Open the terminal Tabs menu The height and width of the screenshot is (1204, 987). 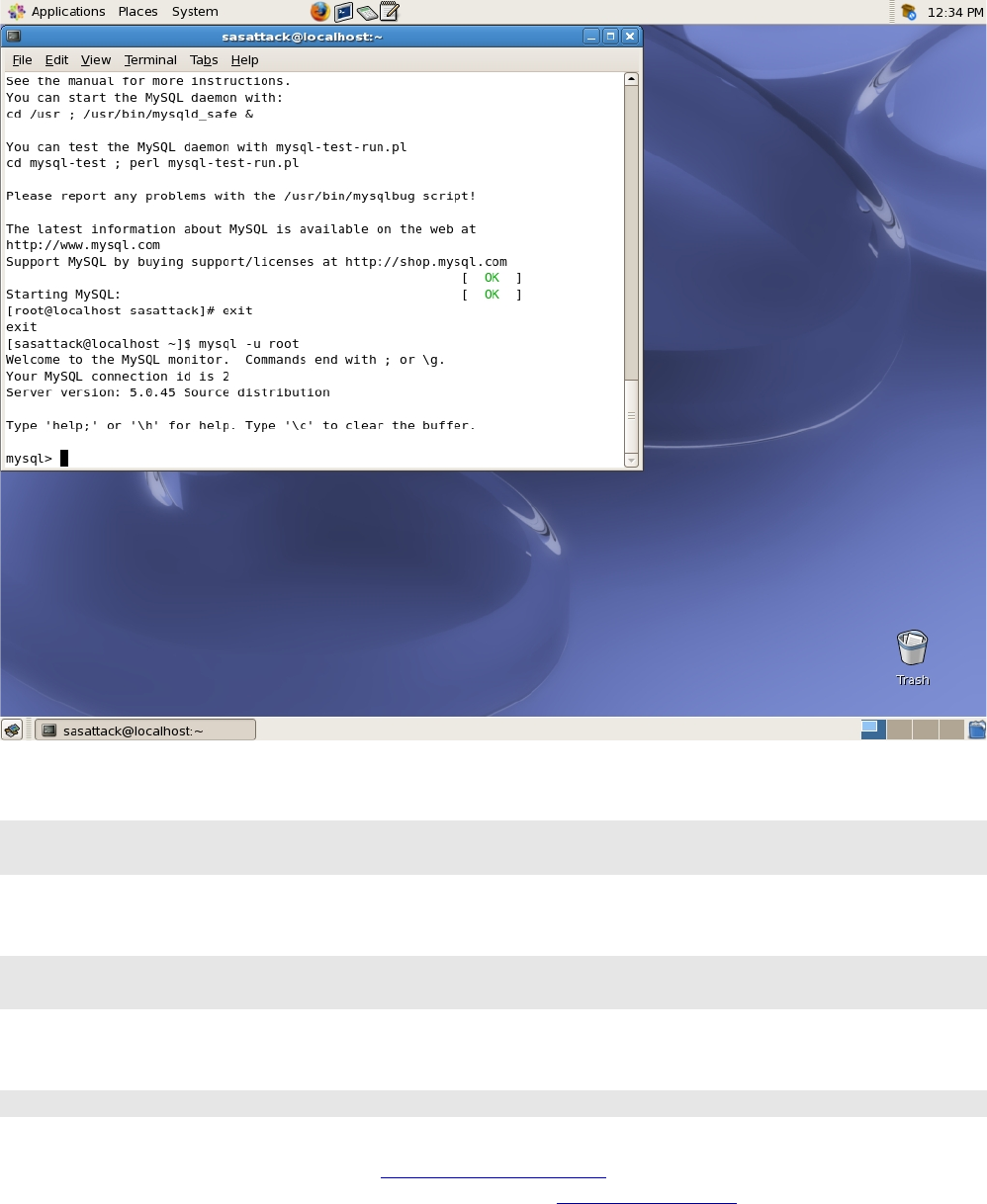pyautogui.click(x=204, y=59)
